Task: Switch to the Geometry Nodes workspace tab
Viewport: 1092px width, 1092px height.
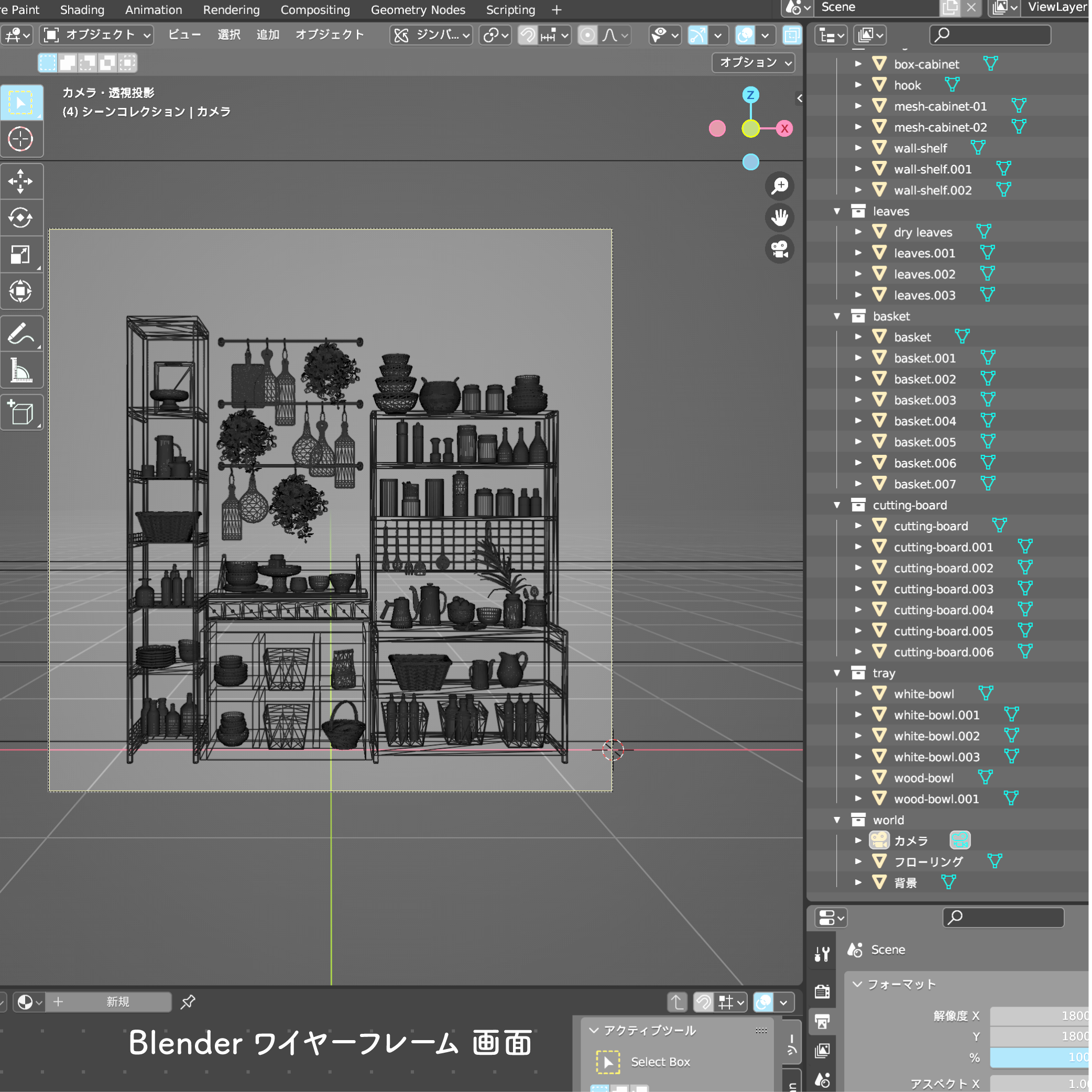Action: tap(418, 9)
